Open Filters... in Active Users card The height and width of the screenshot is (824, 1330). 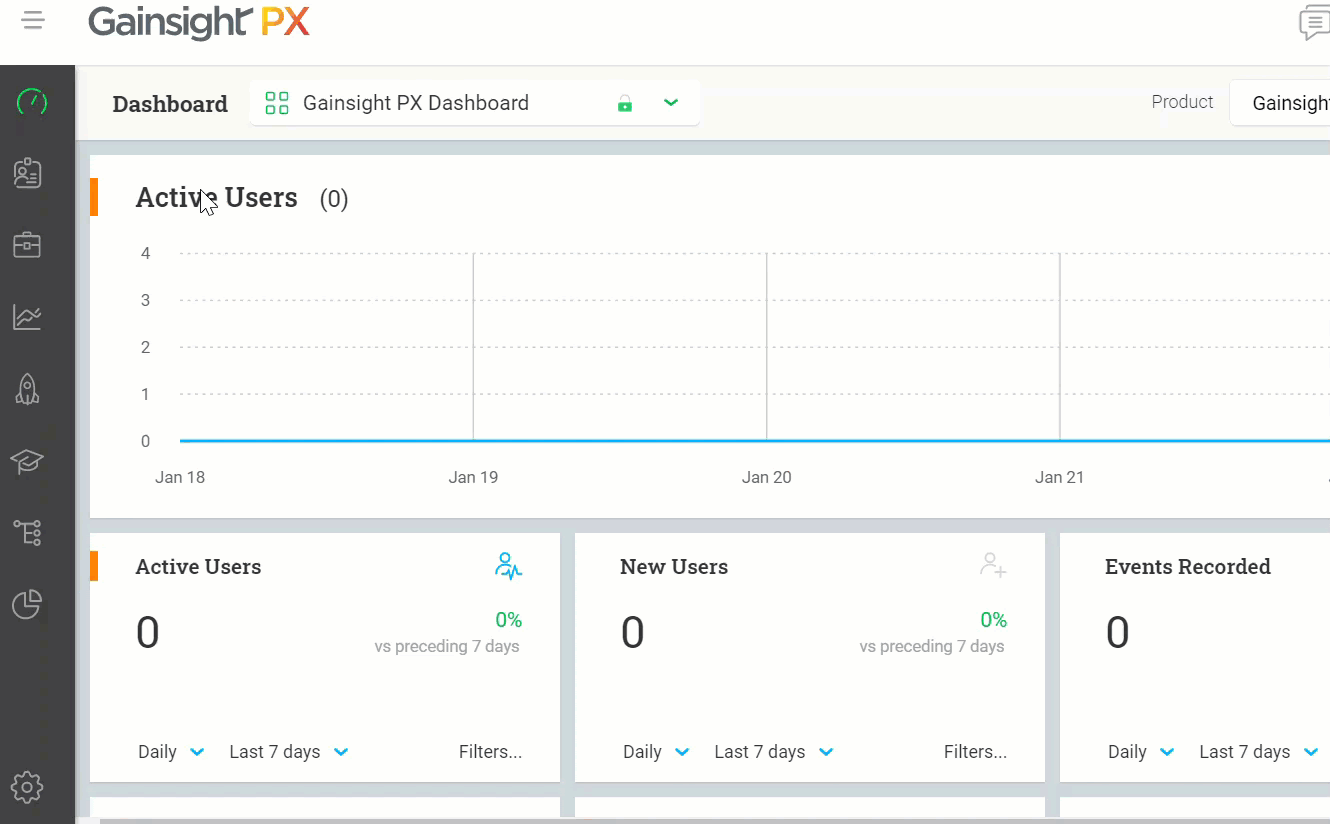coord(490,752)
